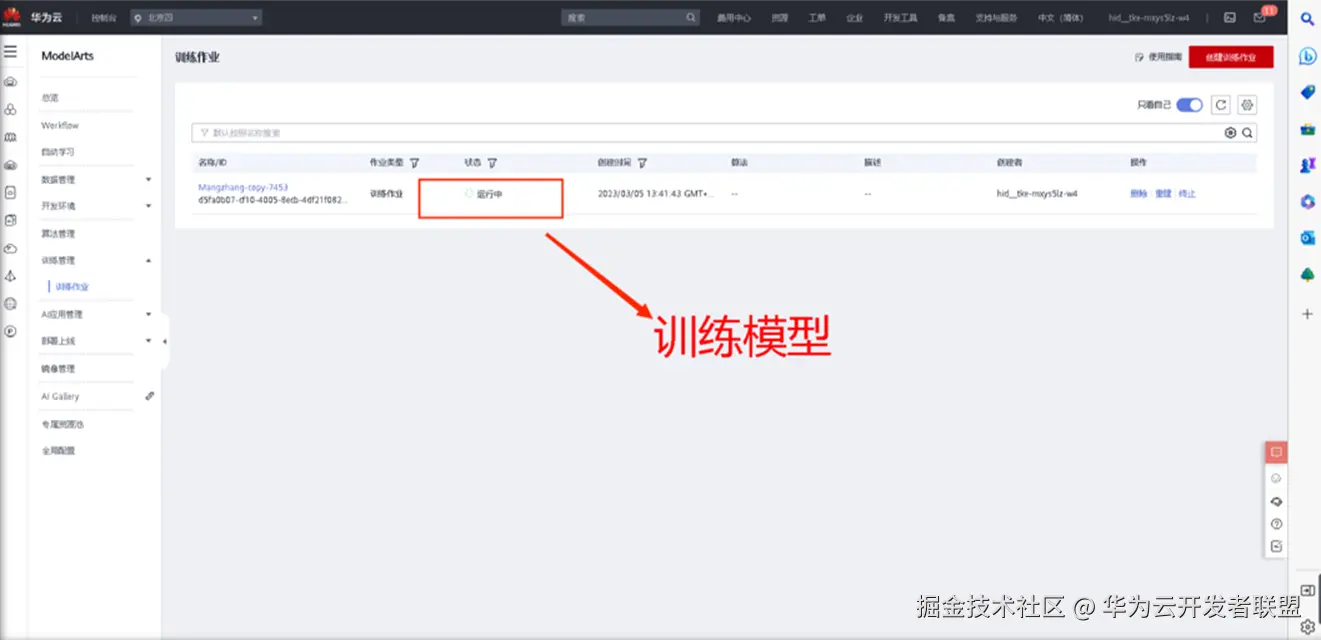Open the messages mail icon with badge
The width and height of the screenshot is (1321, 640).
1260,17
